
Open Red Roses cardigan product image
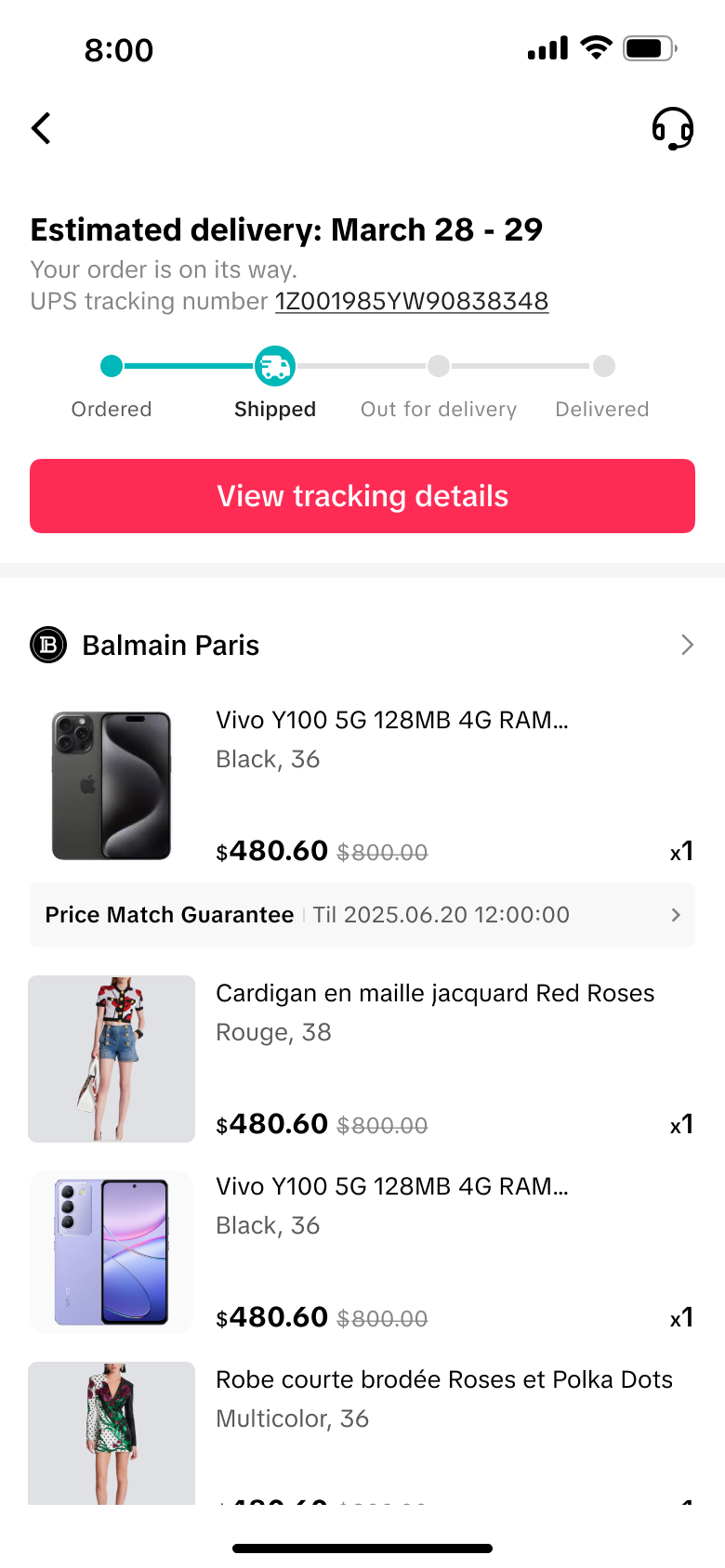point(112,1059)
